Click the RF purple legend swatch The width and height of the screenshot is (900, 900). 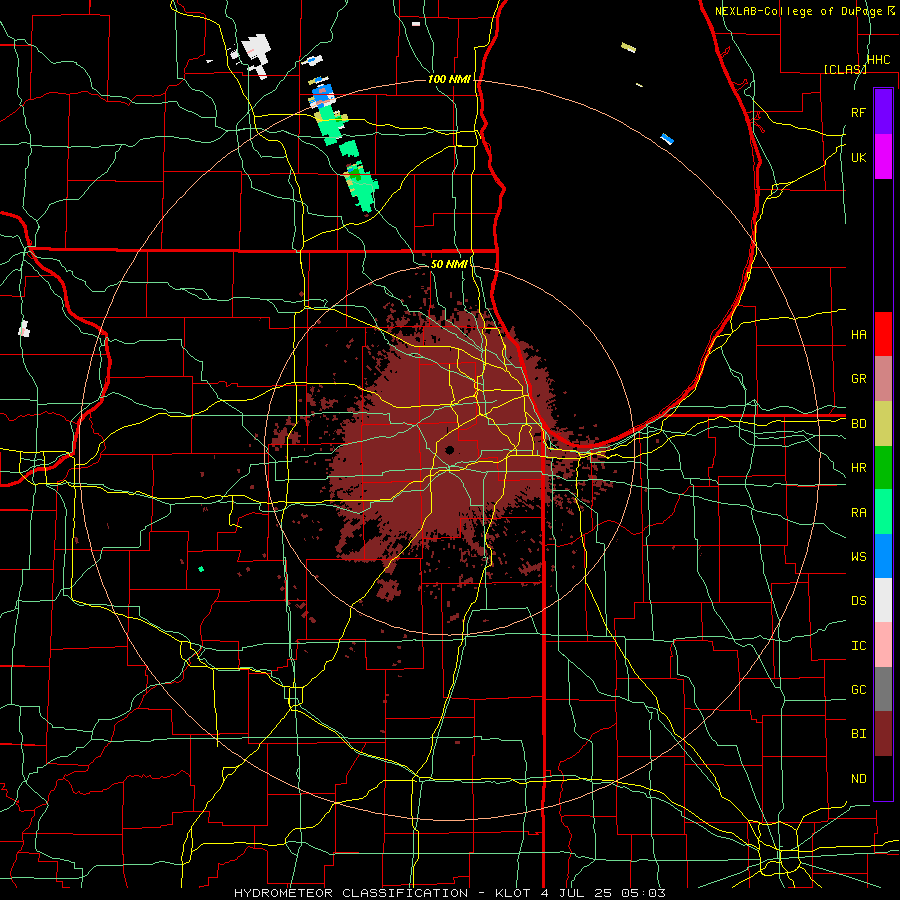pos(883,112)
